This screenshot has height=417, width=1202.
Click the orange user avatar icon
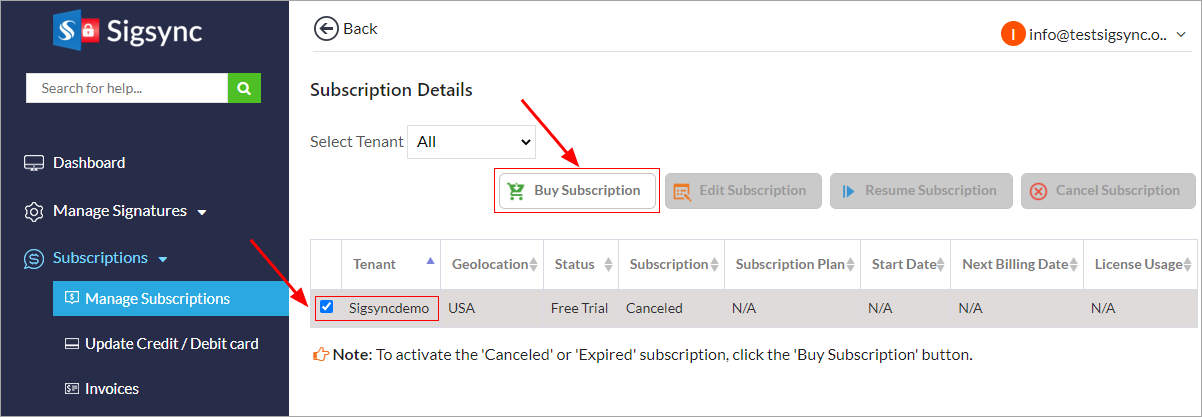(x=1012, y=34)
